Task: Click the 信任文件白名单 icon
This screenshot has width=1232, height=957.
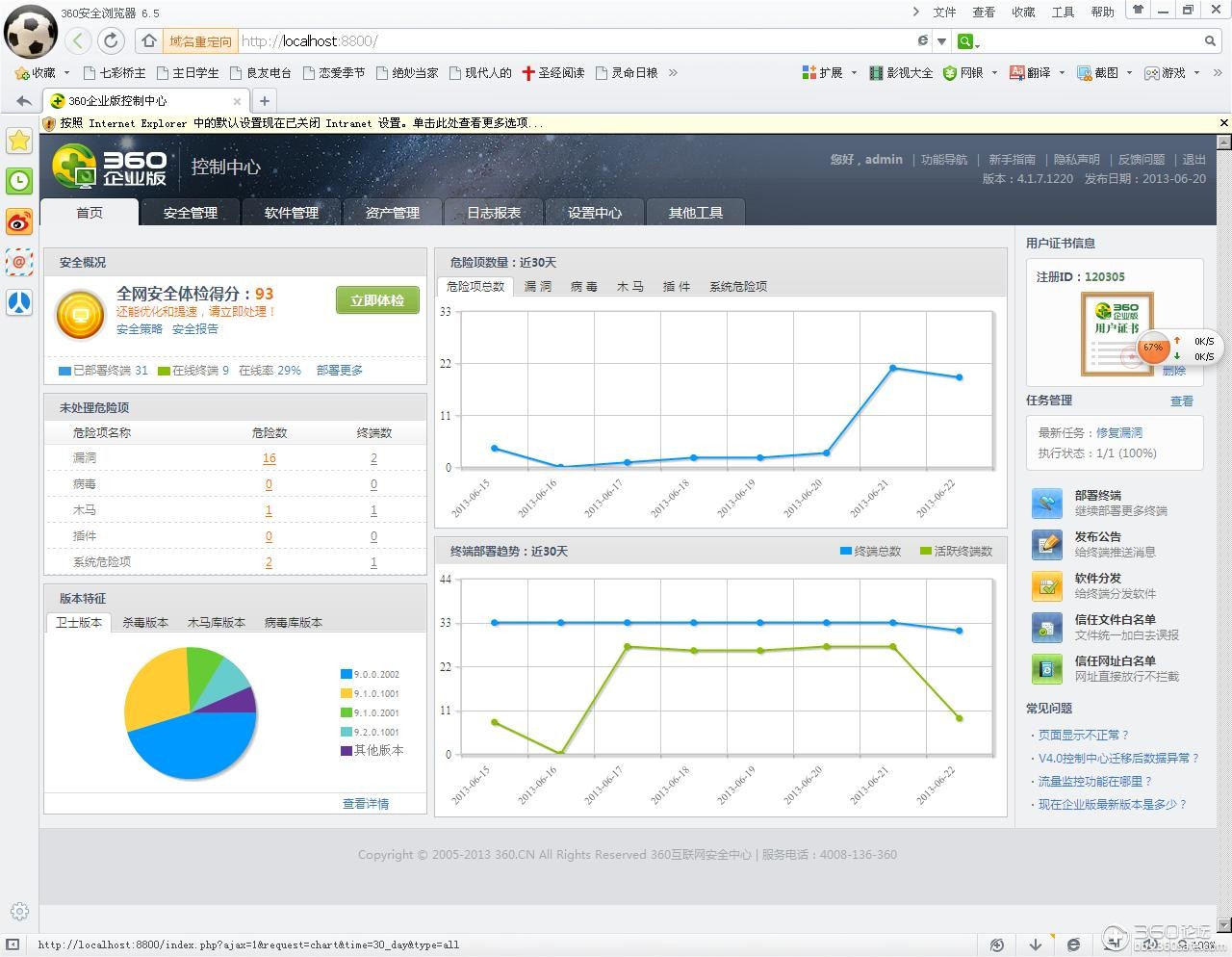Action: click(1046, 627)
